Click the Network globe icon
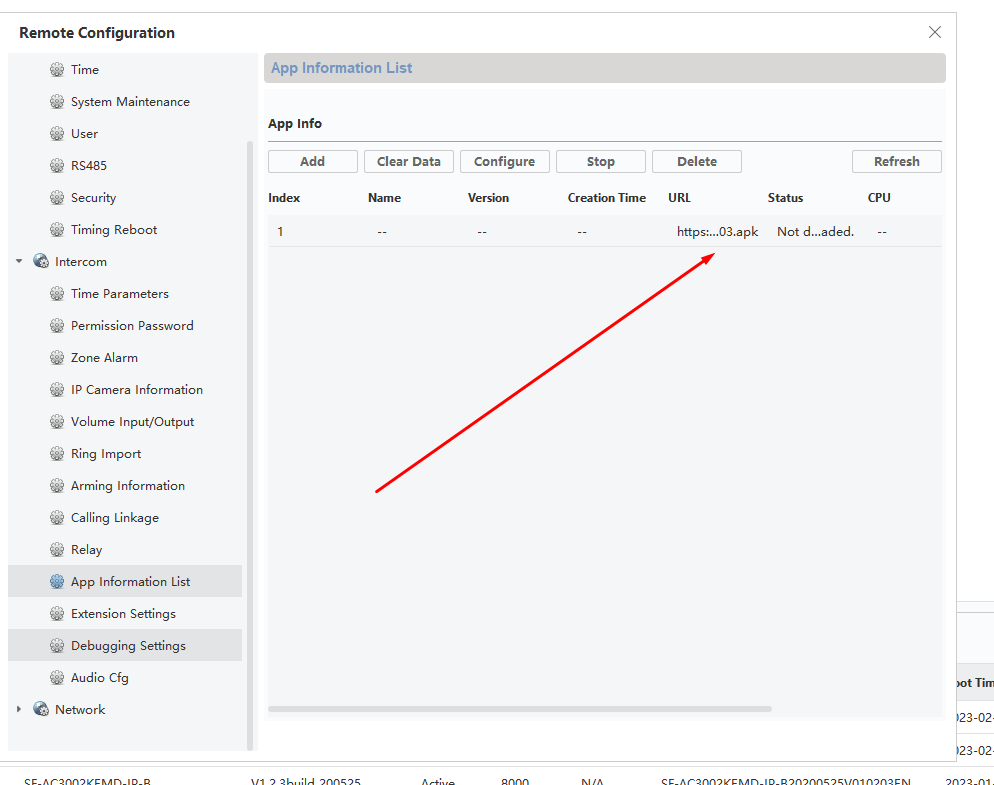The height and width of the screenshot is (785, 994). pos(41,710)
